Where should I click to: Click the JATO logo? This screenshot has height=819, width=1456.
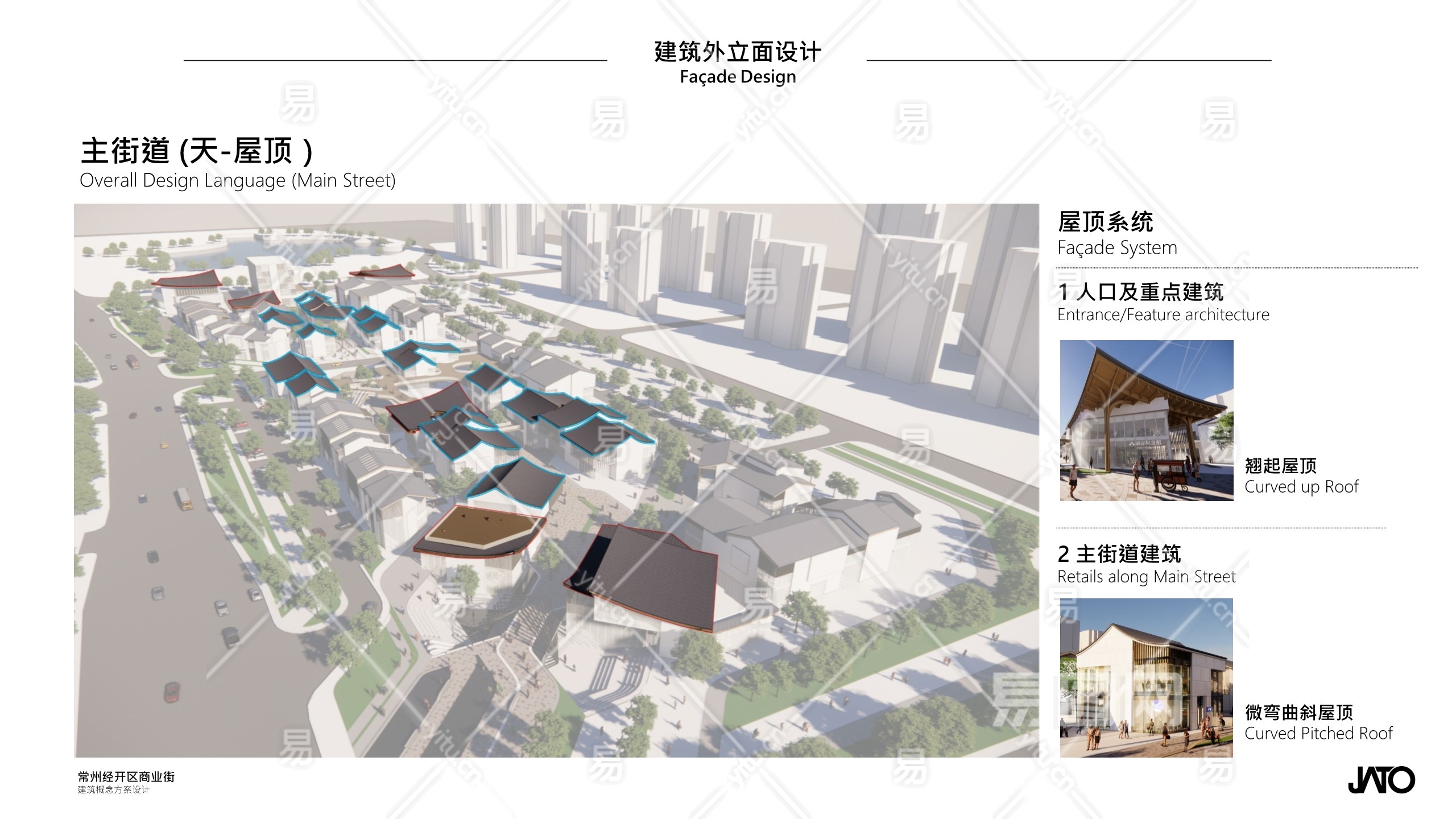coord(1381,780)
